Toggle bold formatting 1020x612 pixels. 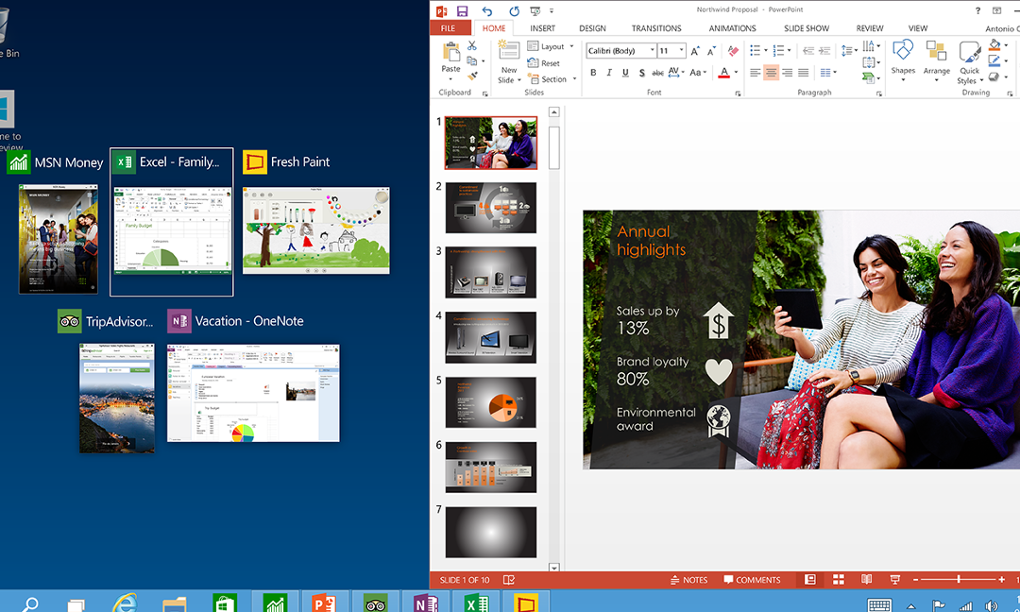[x=592, y=72]
